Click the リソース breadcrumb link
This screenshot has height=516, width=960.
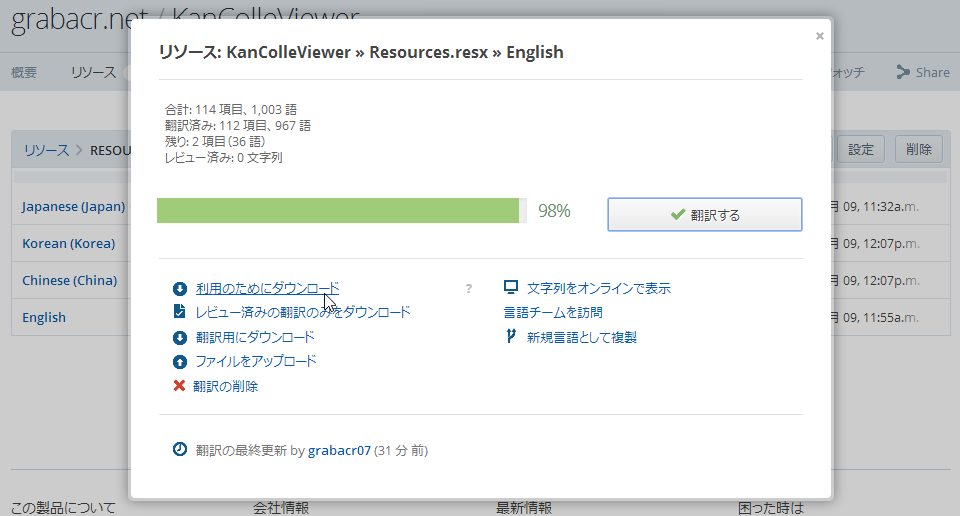pos(47,150)
